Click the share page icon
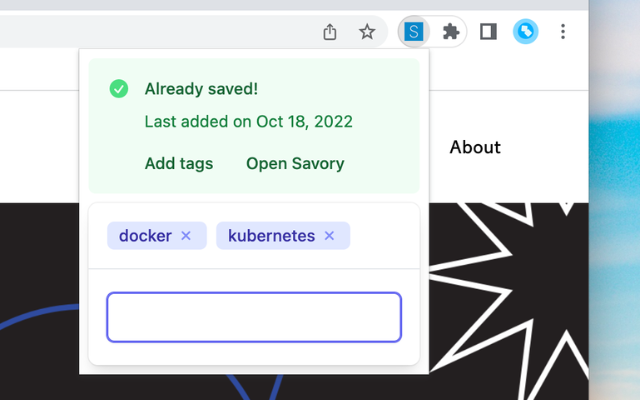Screen dimensions: 640x400 [x=330, y=32]
